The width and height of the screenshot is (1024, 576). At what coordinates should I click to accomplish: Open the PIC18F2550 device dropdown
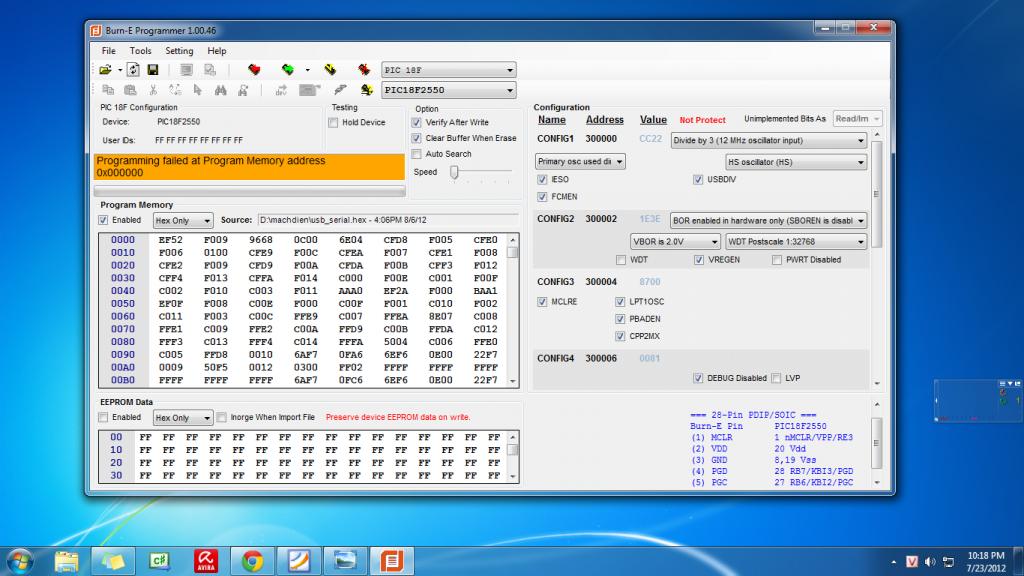[449, 90]
